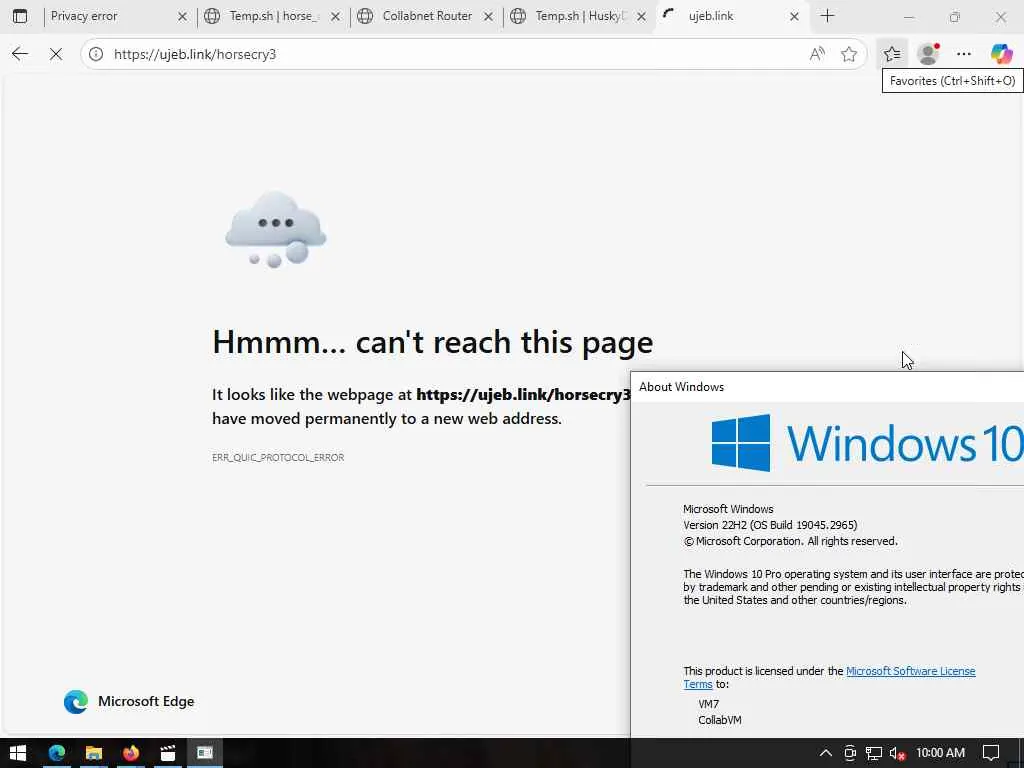Open the tab actions menu icon

click(x=20, y=16)
